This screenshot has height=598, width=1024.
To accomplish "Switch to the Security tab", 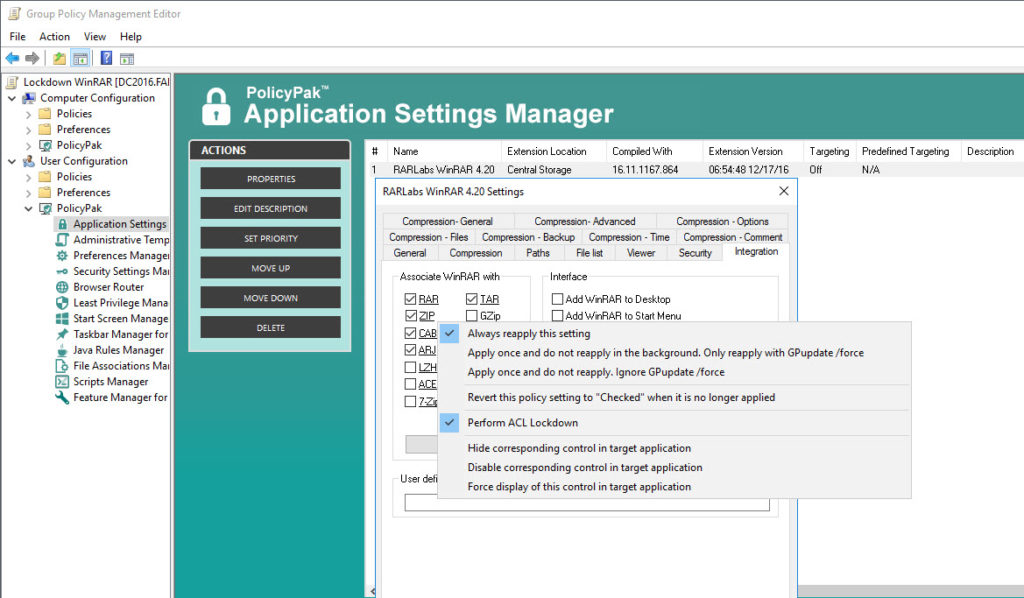I will pyautogui.click(x=695, y=253).
